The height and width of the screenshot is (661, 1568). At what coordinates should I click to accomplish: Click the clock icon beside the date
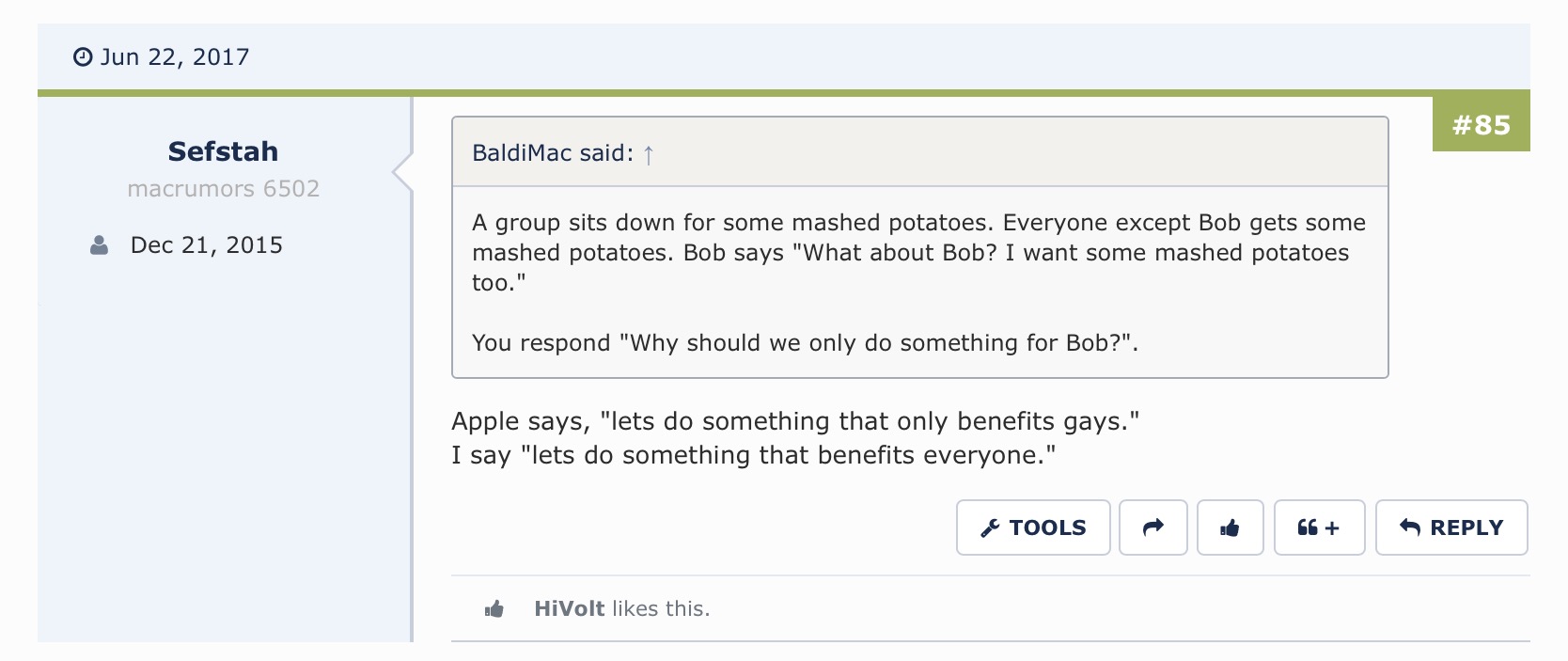(x=83, y=57)
